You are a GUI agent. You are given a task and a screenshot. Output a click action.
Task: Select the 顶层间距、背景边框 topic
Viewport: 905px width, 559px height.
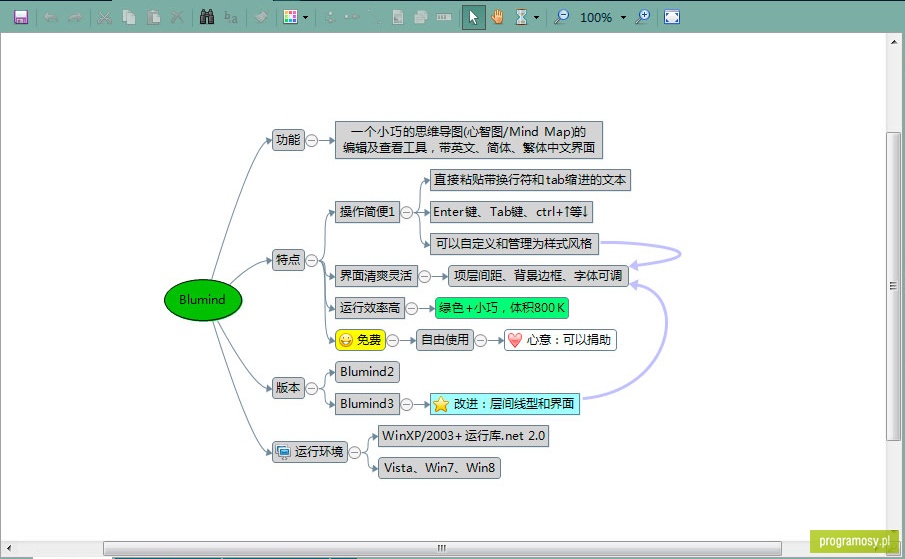click(x=538, y=276)
